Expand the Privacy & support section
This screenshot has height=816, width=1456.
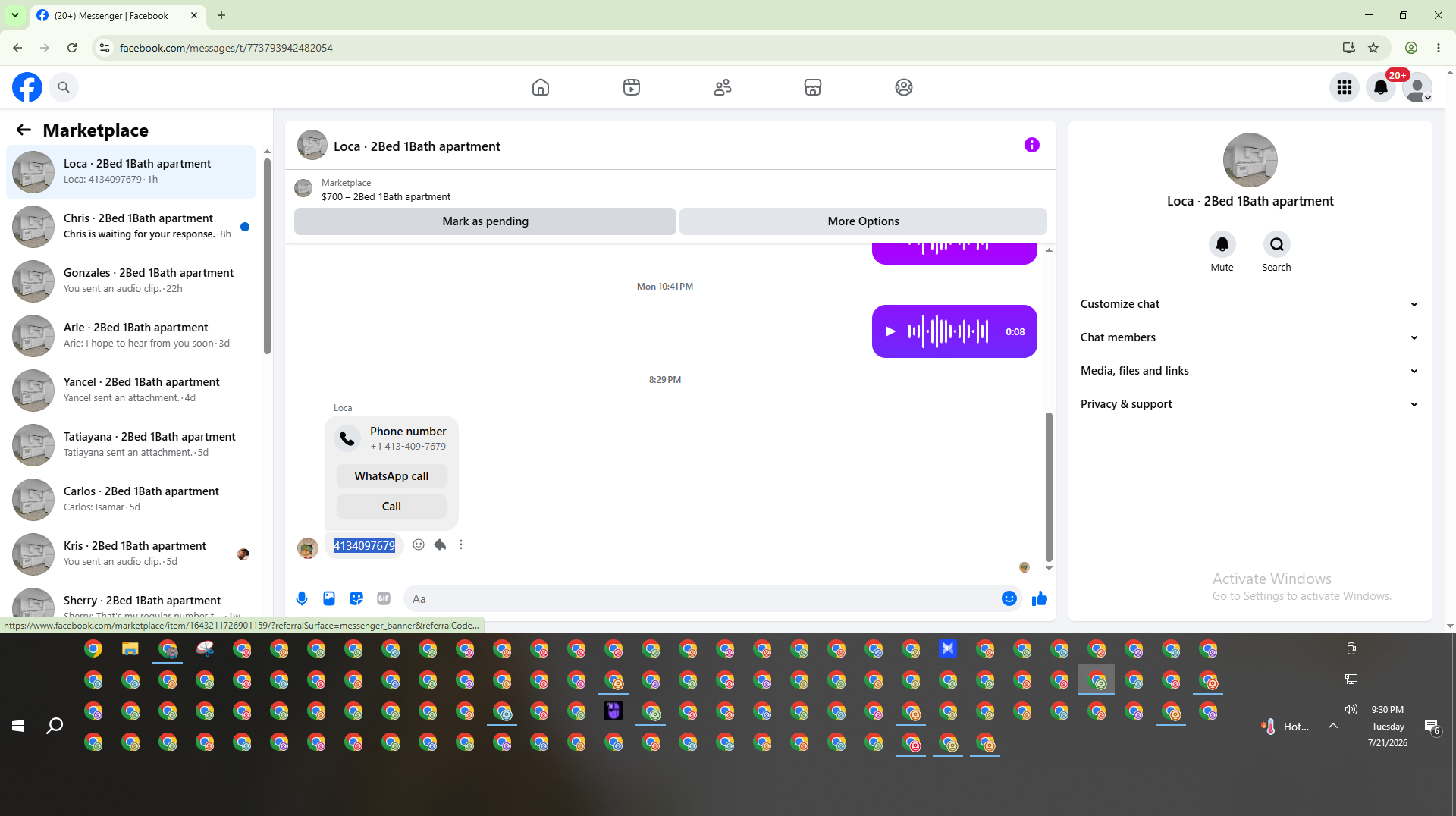1250,404
